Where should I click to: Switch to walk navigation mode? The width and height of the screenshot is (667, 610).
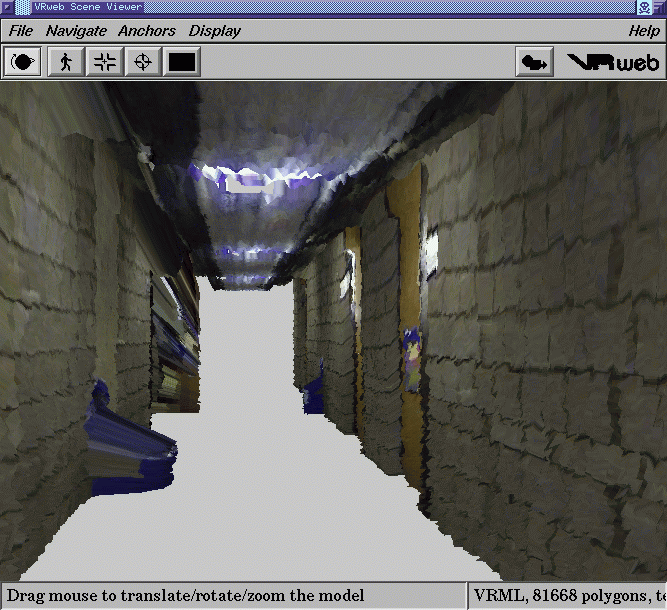(x=66, y=62)
